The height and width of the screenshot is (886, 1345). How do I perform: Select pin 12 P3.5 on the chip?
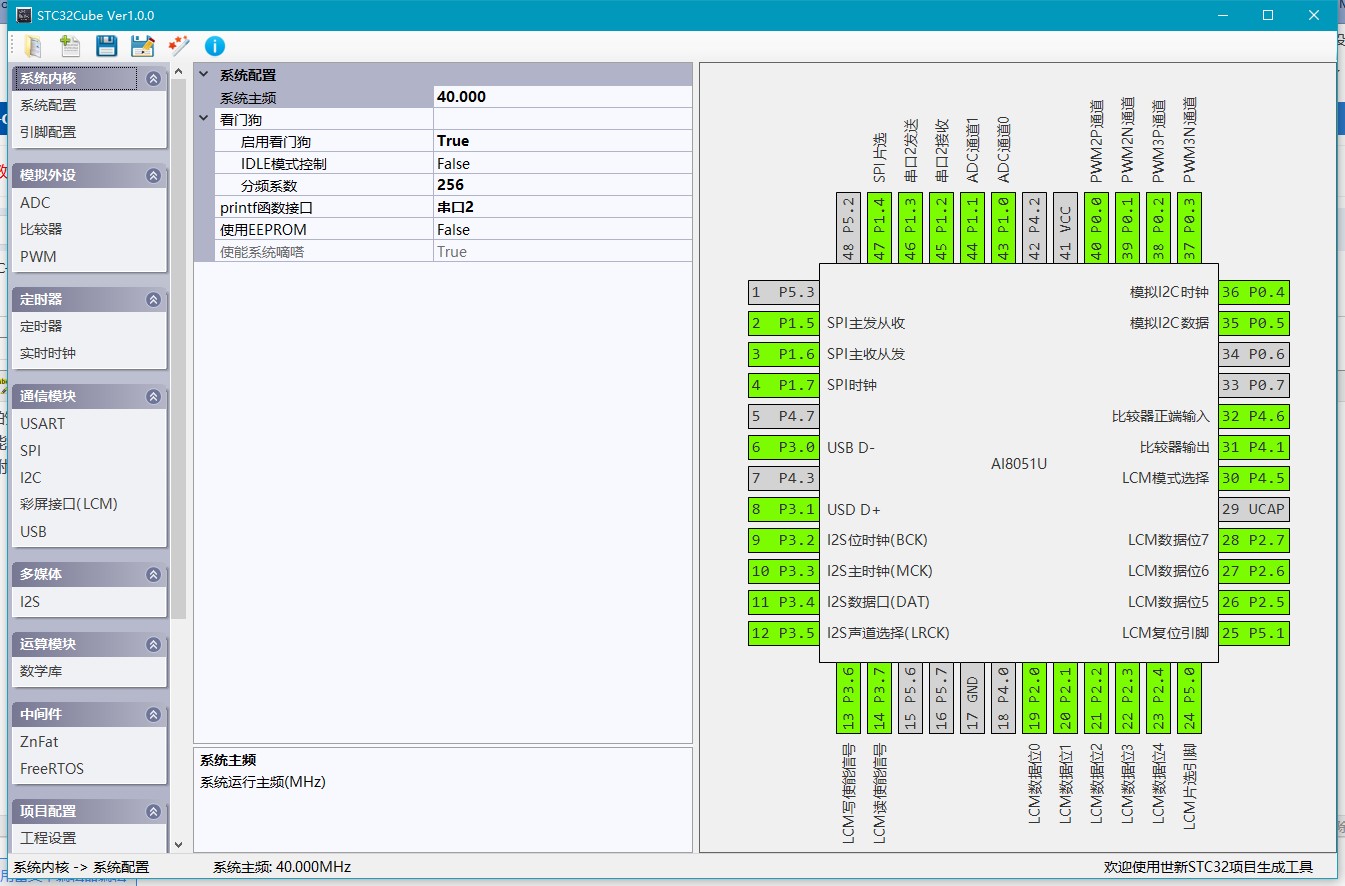(783, 633)
